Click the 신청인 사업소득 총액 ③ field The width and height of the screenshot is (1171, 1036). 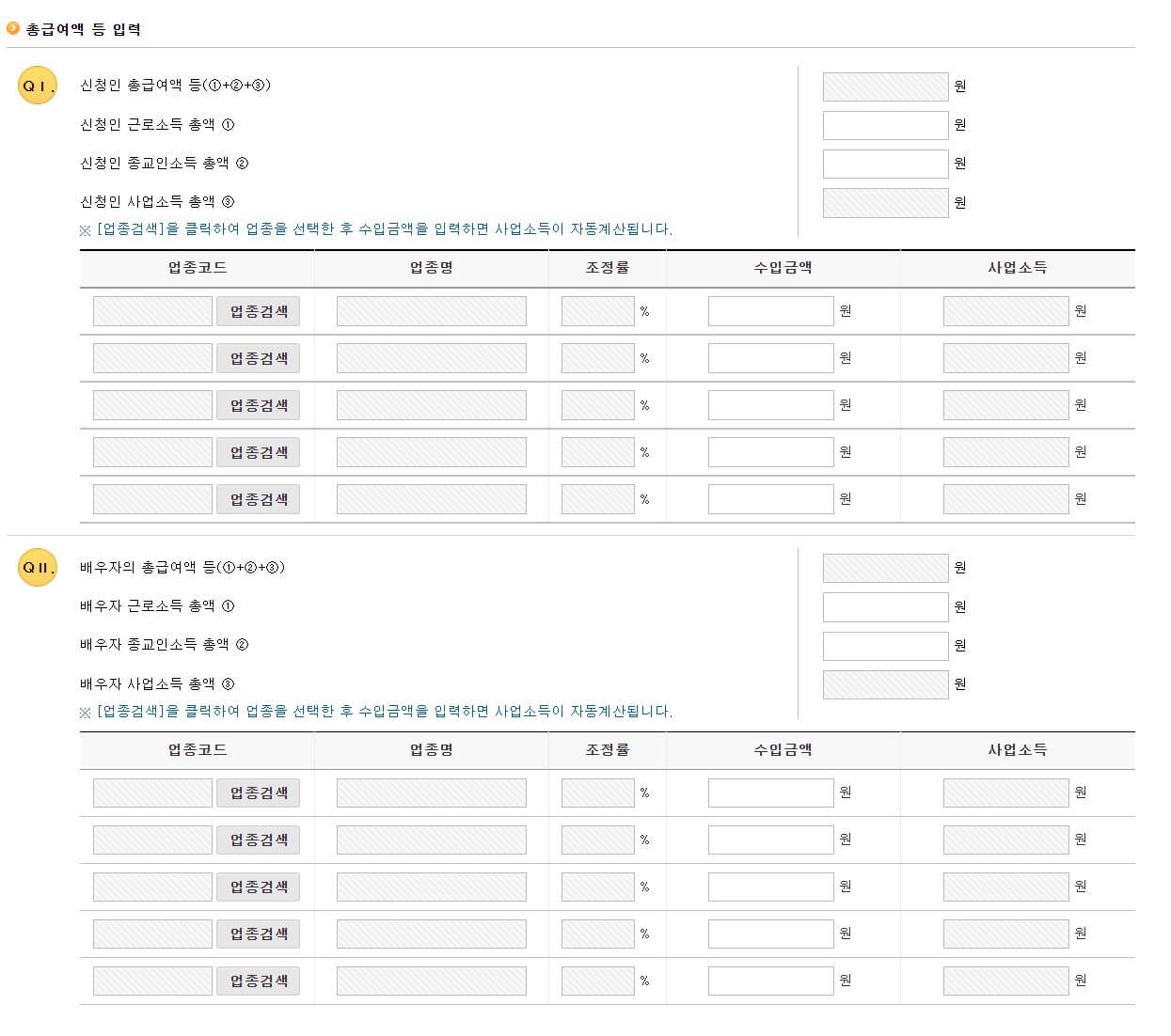pos(885,203)
